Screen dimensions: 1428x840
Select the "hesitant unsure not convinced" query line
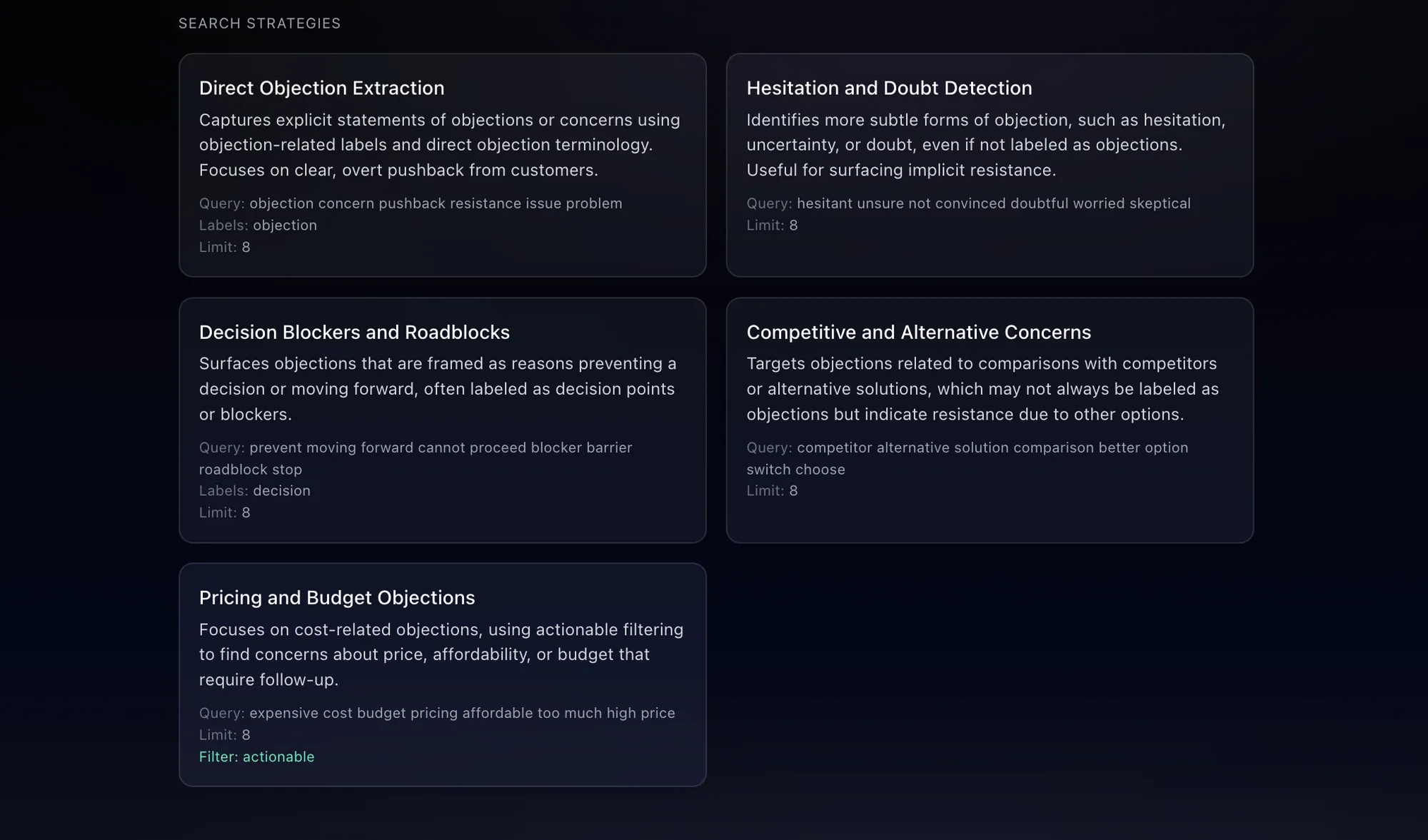[x=993, y=203]
